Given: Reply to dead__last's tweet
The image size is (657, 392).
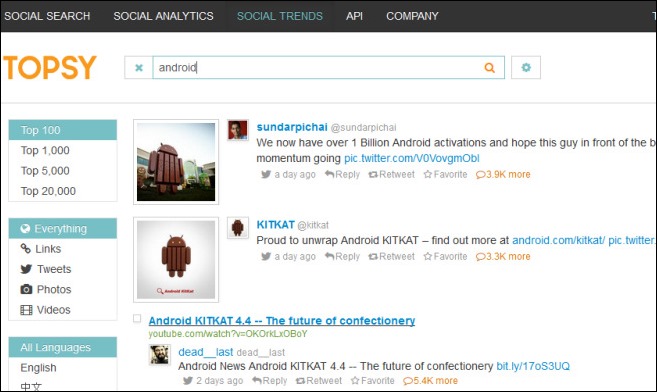Looking at the screenshot, I should coord(269,381).
